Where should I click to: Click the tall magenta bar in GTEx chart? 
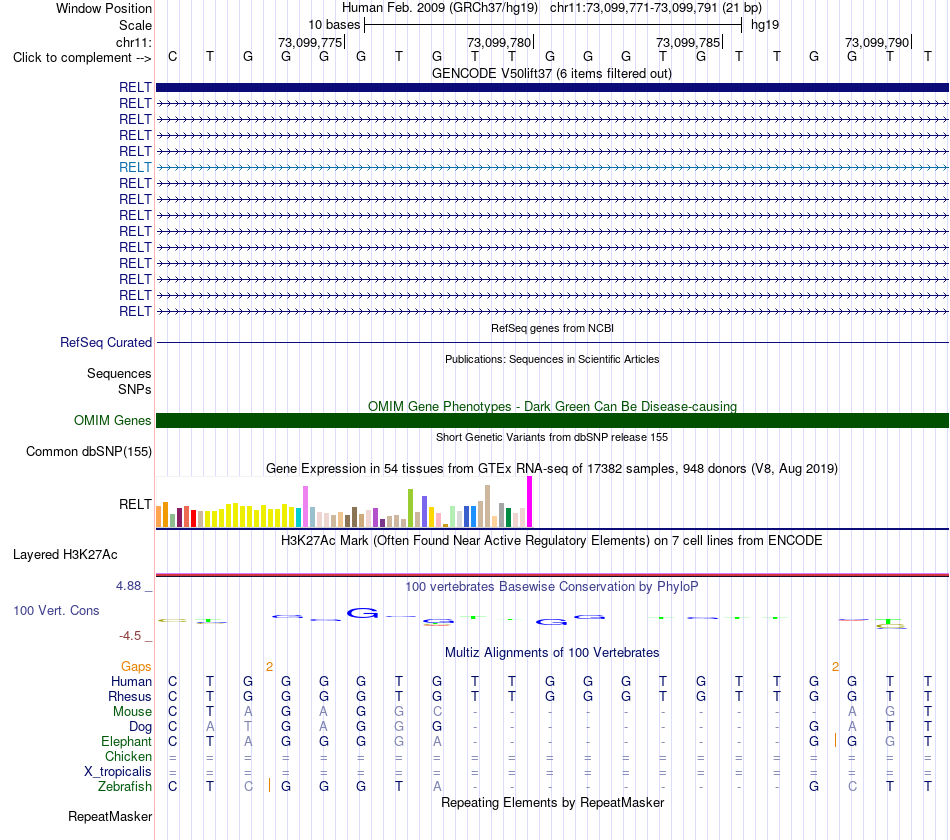(530, 502)
